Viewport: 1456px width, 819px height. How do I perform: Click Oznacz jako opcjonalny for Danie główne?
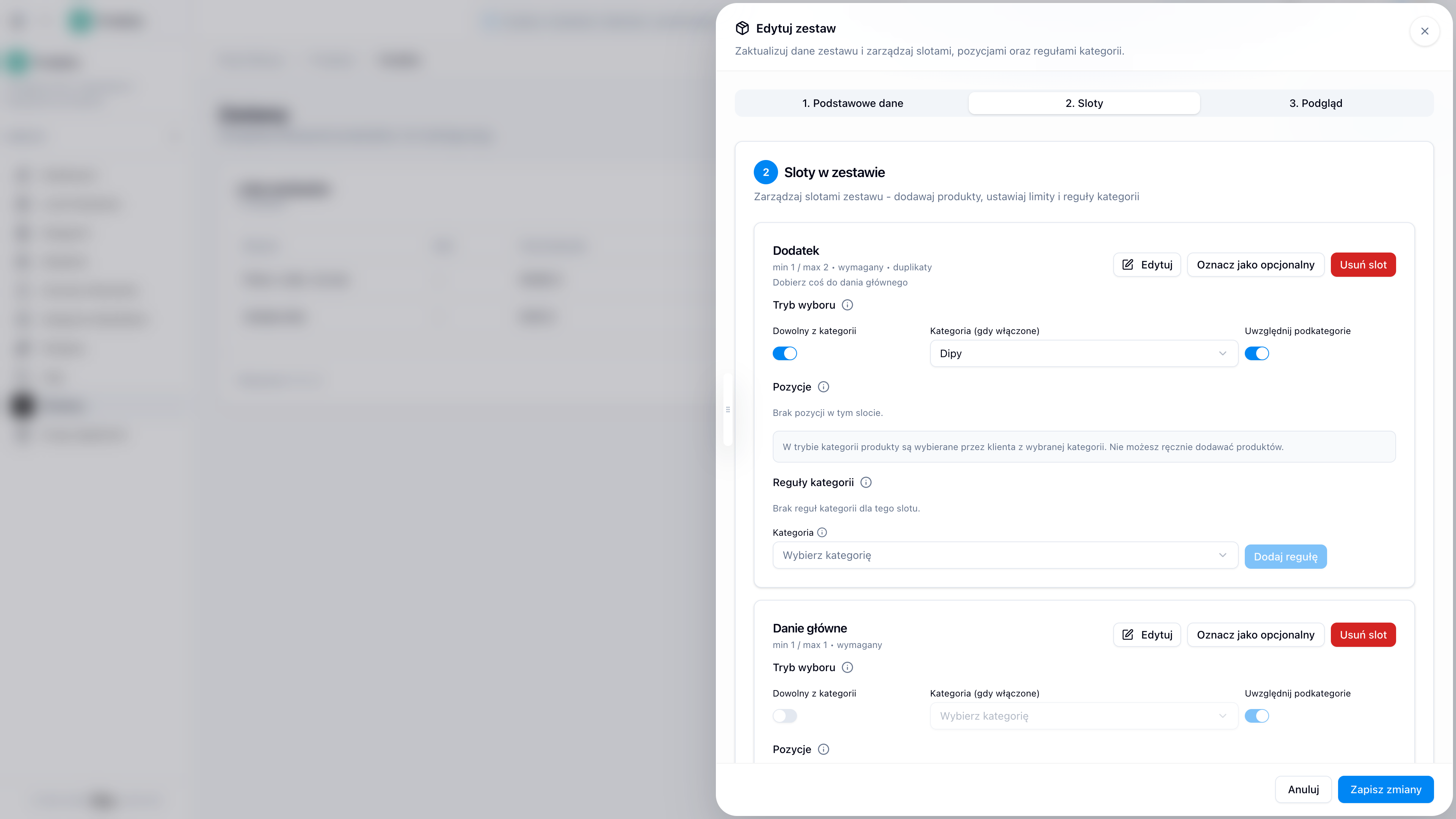[1255, 635]
